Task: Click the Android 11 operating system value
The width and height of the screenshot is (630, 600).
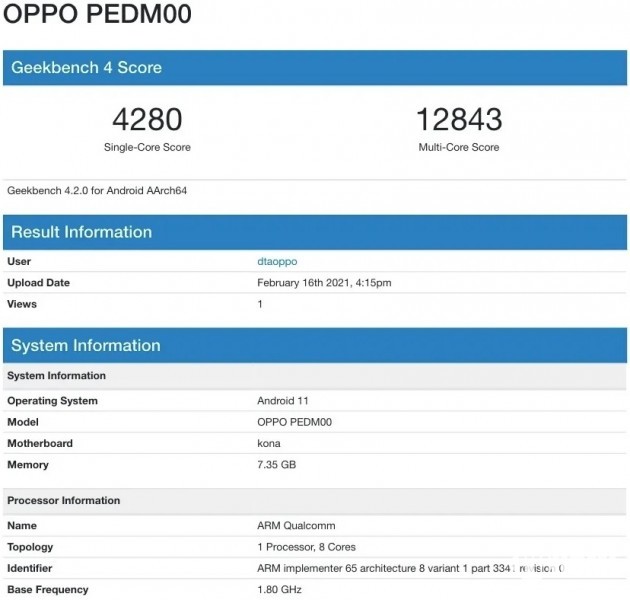Action: click(284, 401)
